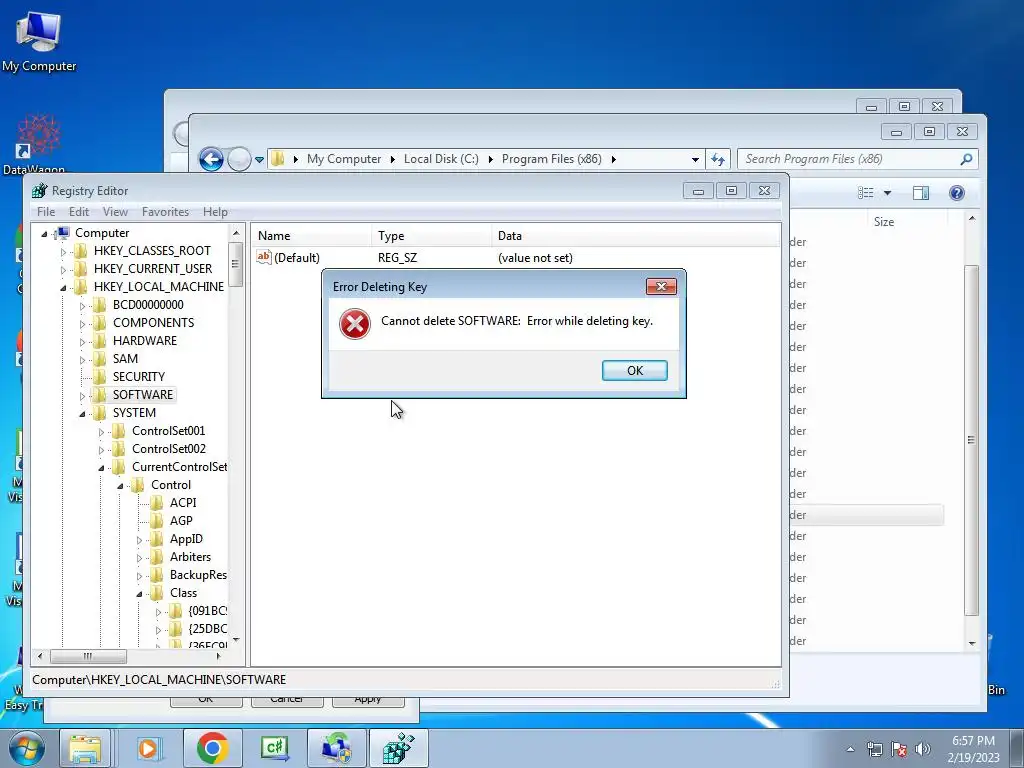This screenshot has height=768, width=1024.
Task: Expand the AppID key
Action: [x=139, y=540]
